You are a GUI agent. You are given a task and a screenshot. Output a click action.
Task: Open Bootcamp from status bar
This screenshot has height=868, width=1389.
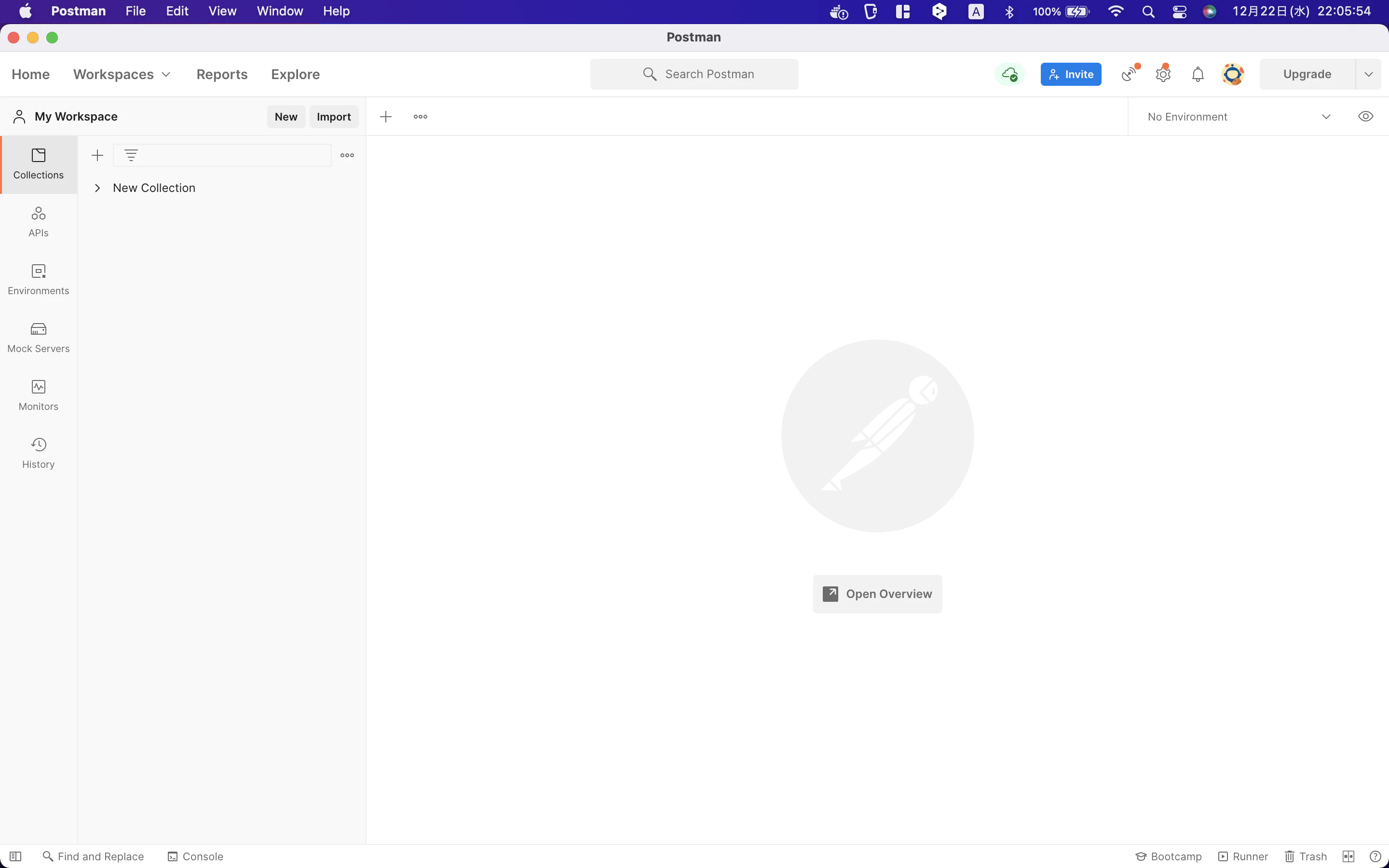(x=1169, y=856)
